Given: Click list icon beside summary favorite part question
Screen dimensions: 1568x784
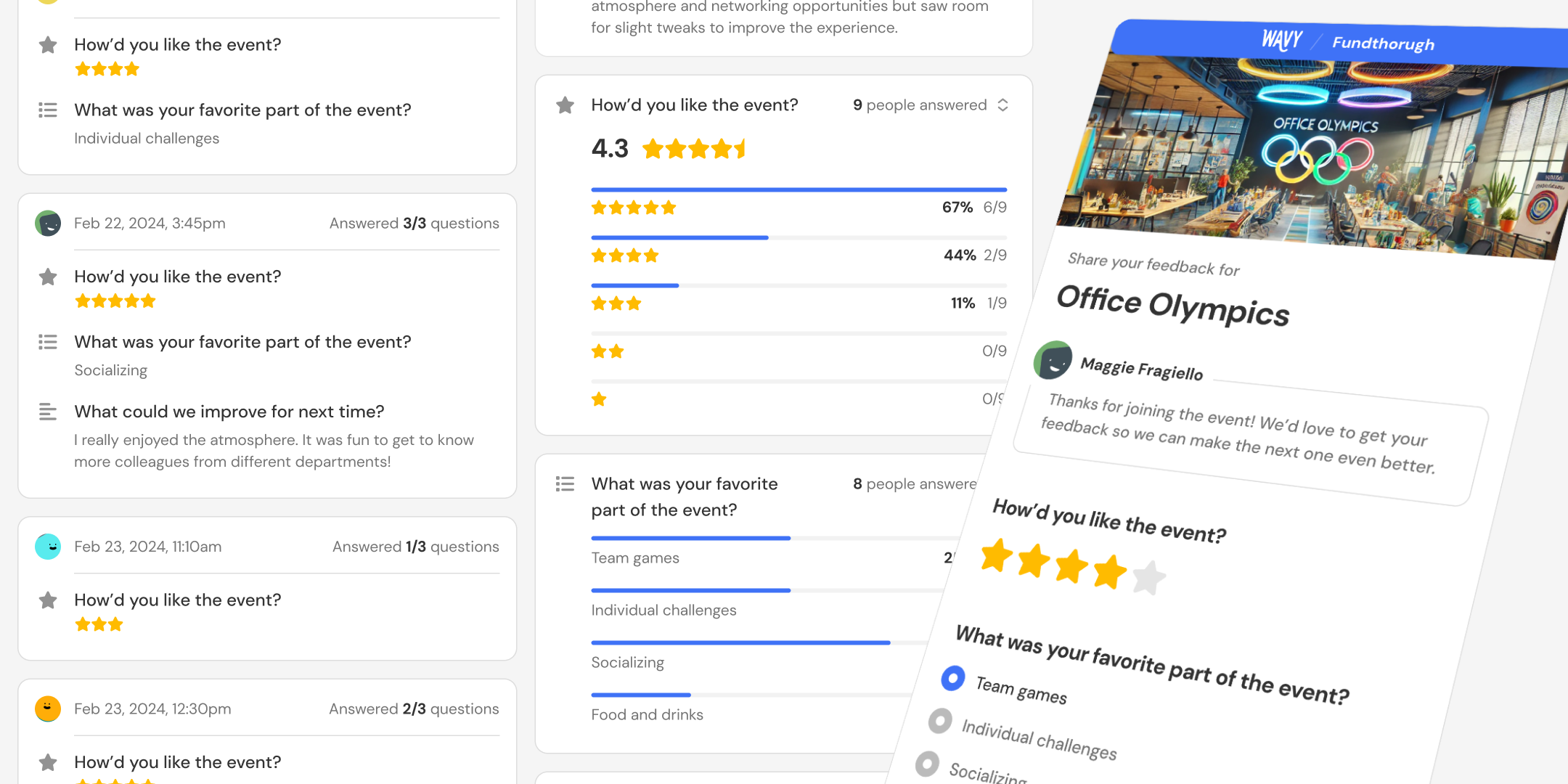Looking at the screenshot, I should pyautogui.click(x=565, y=484).
